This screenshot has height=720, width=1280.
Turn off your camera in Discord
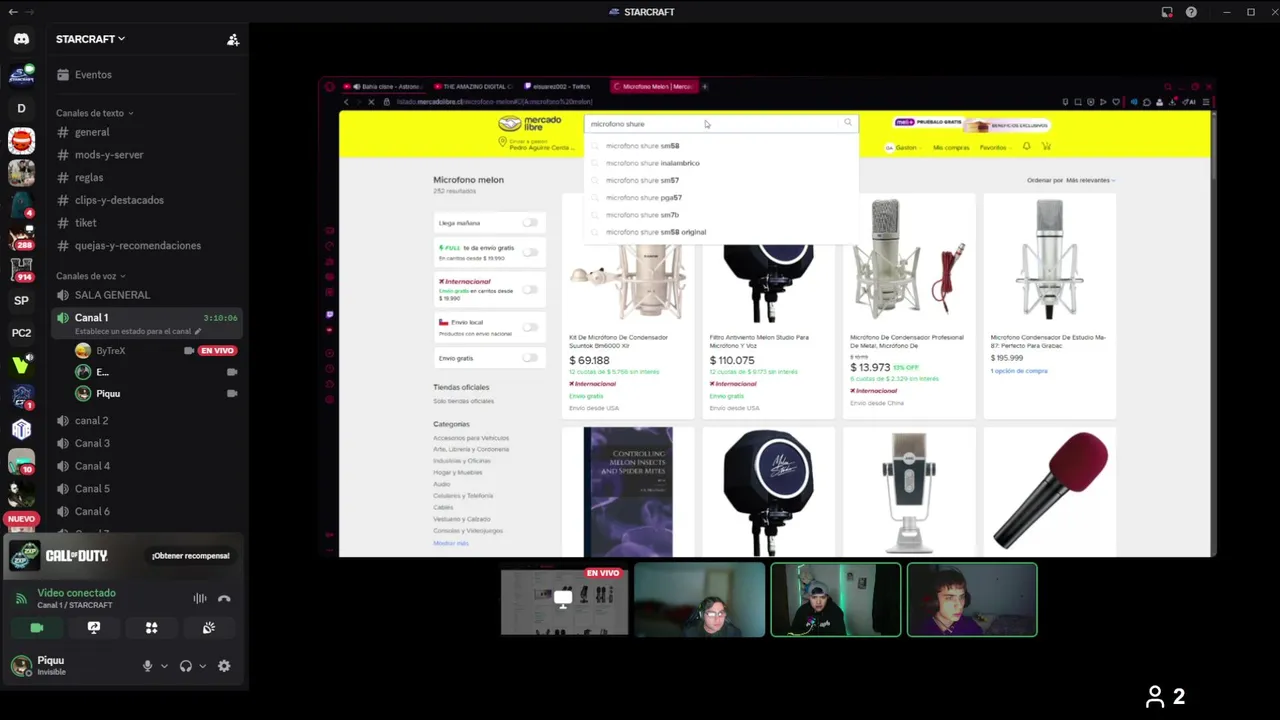tap(37, 628)
